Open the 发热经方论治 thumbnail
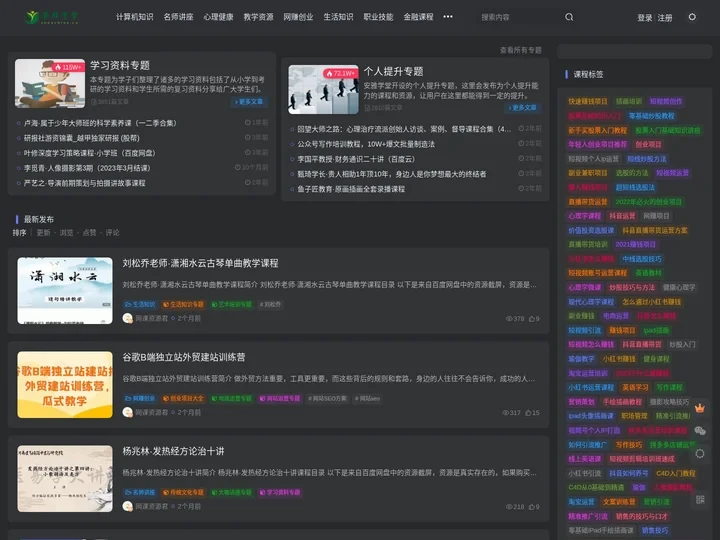This screenshot has height=540, width=720. (65, 478)
